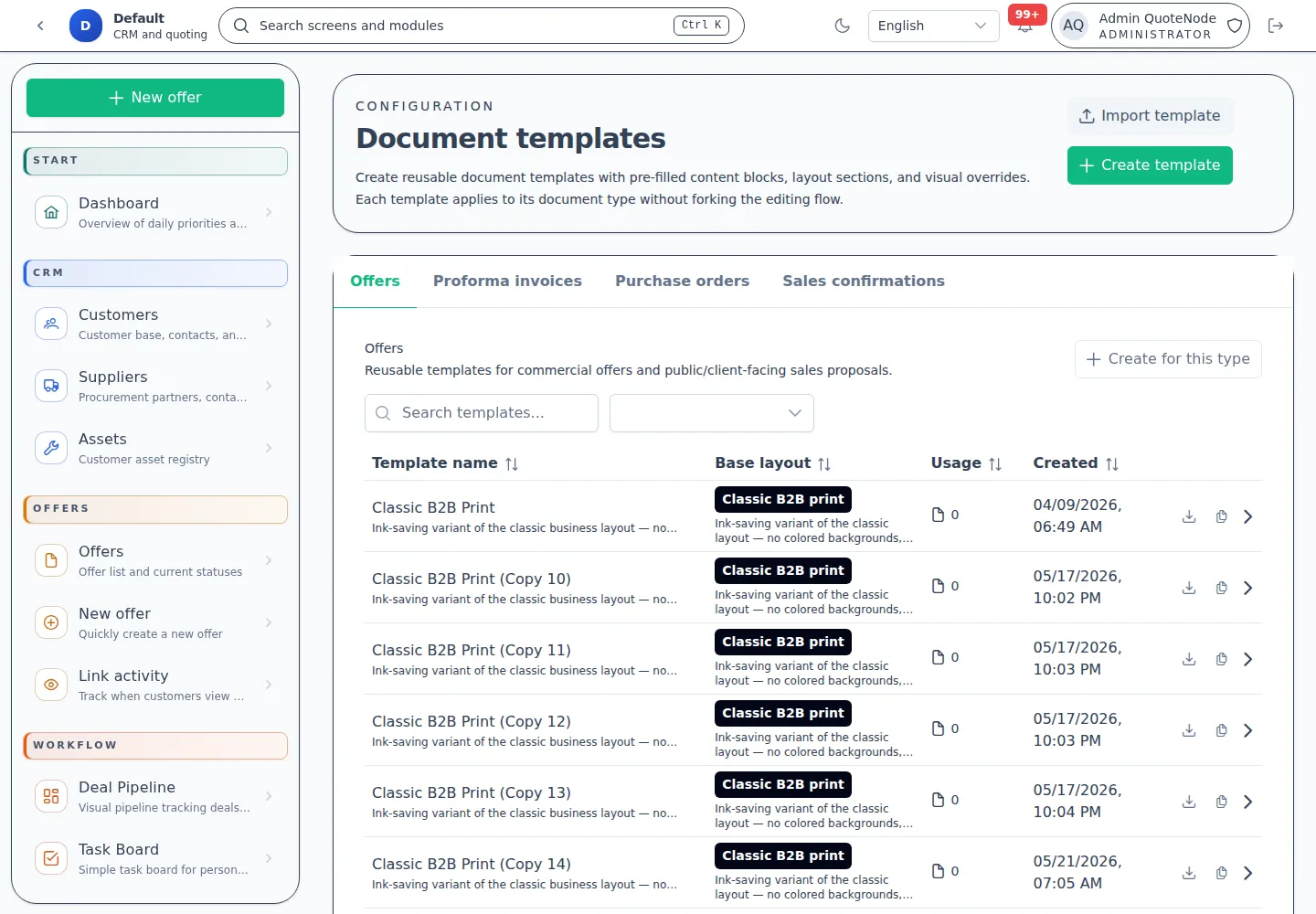Image resolution: width=1316 pixels, height=914 pixels.
Task: Click the WORKFLOW section header in sidebar
Action: [155, 746]
